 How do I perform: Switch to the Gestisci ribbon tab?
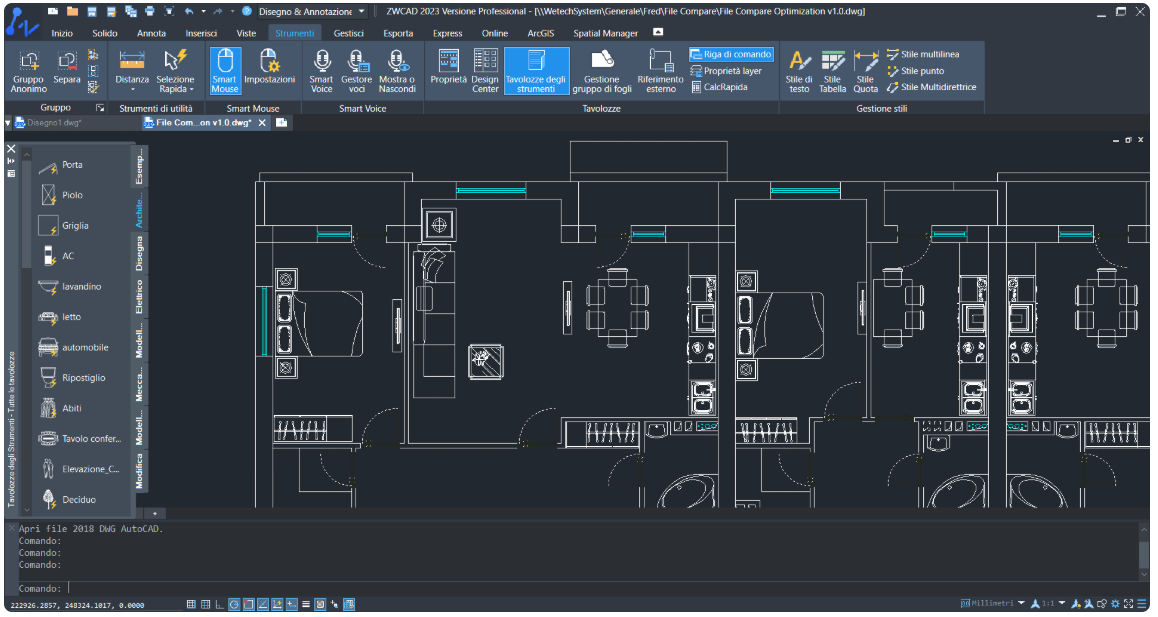pos(349,33)
